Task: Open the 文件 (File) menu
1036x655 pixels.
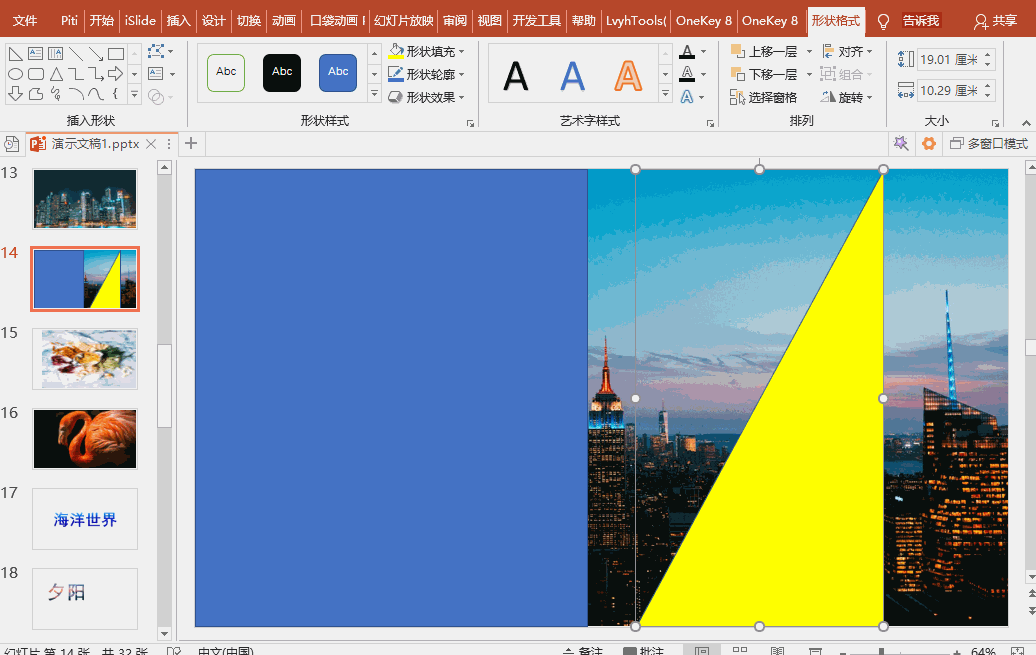Action: [x=25, y=21]
